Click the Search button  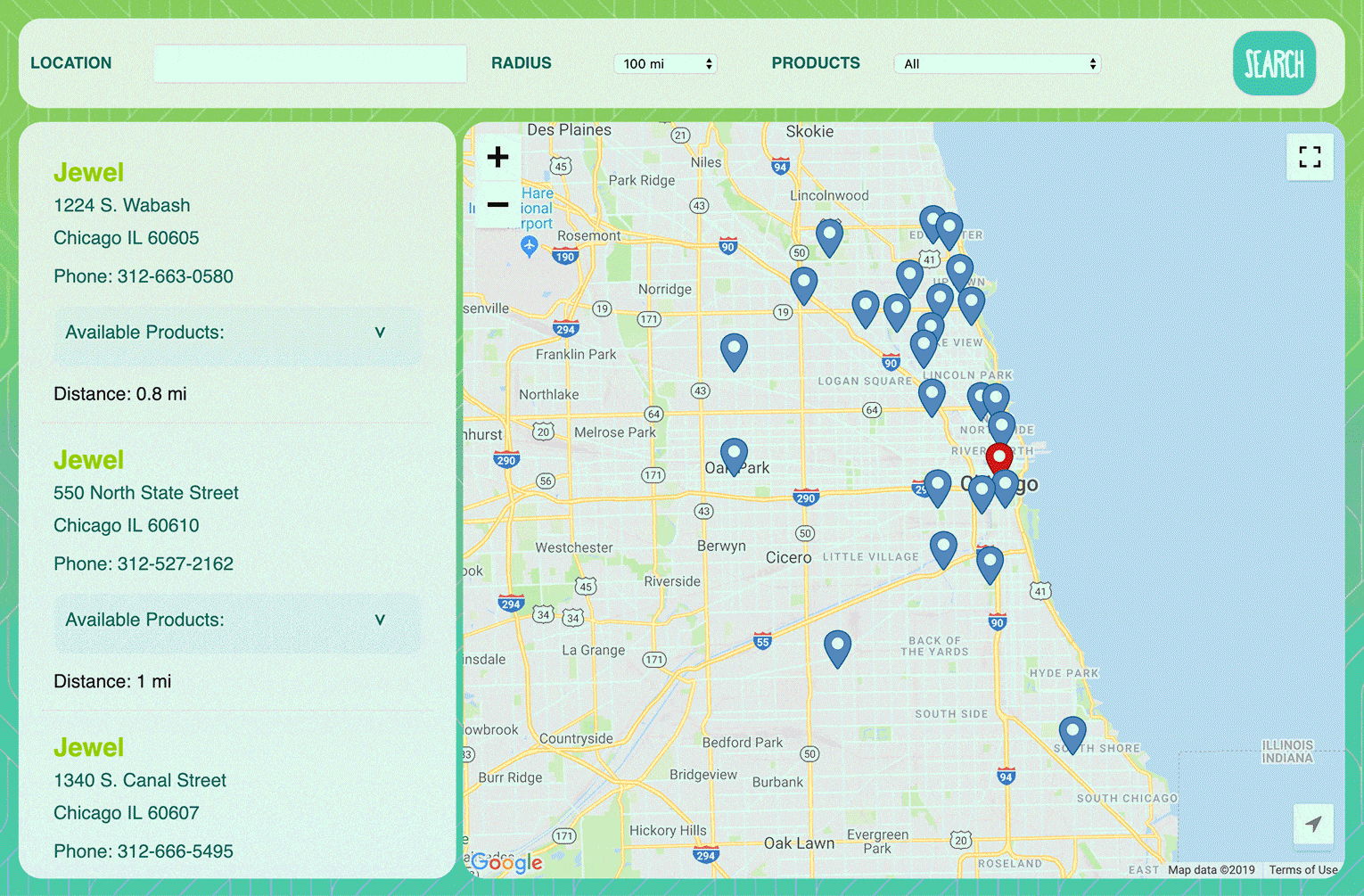pos(1274,63)
